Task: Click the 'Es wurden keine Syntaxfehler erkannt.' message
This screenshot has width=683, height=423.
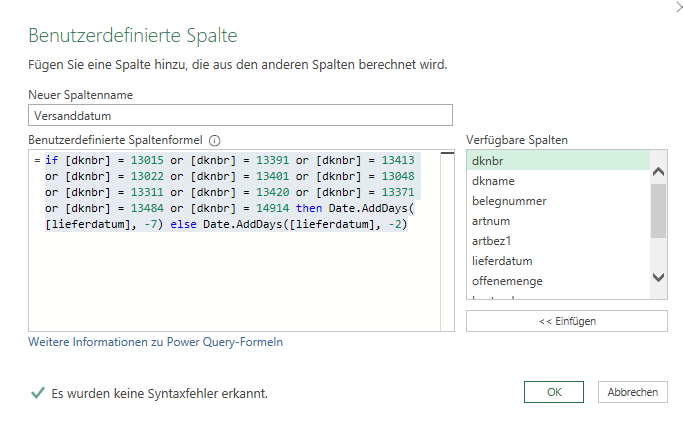Action: click(159, 393)
